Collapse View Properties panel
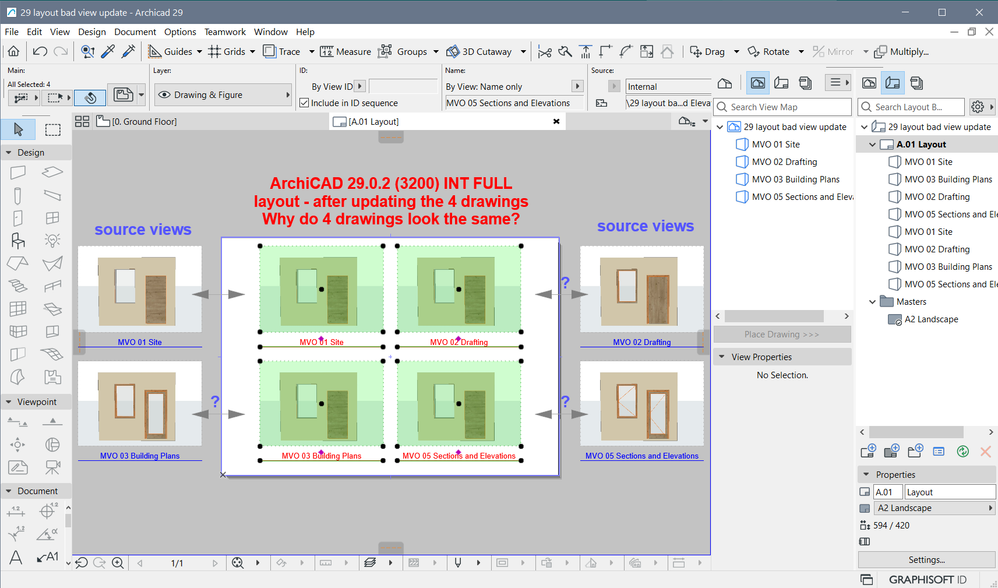Image resolution: width=998 pixels, height=588 pixels. [x=722, y=357]
